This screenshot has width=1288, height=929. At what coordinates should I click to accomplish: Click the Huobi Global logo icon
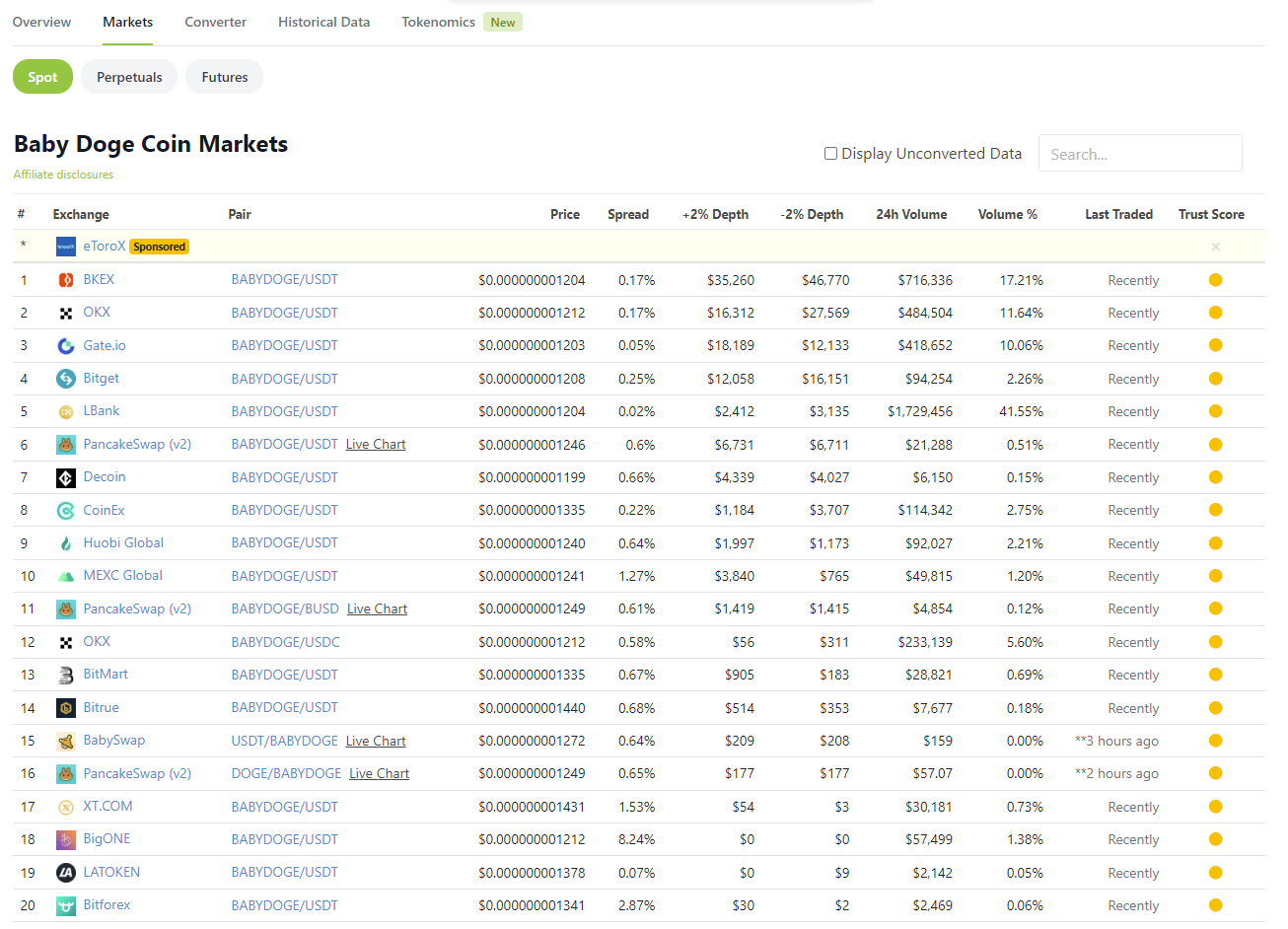[66, 543]
